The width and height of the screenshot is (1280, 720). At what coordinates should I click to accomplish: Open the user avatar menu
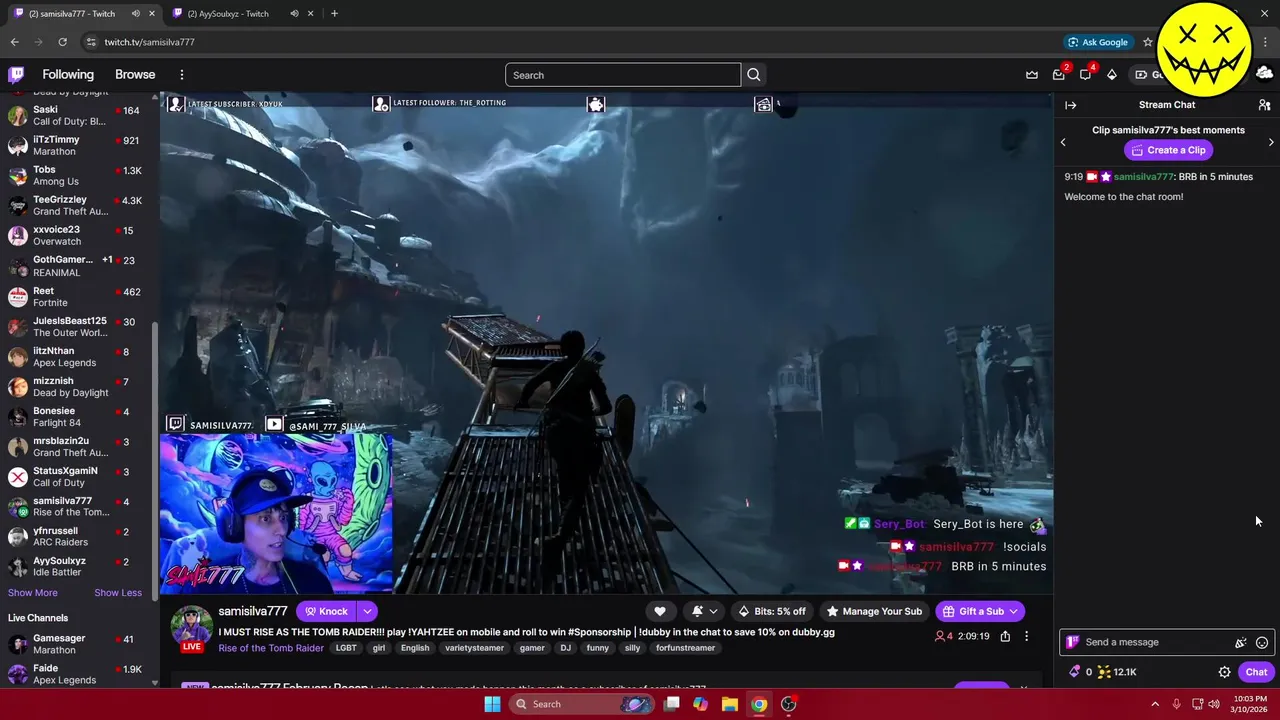tap(1264, 74)
